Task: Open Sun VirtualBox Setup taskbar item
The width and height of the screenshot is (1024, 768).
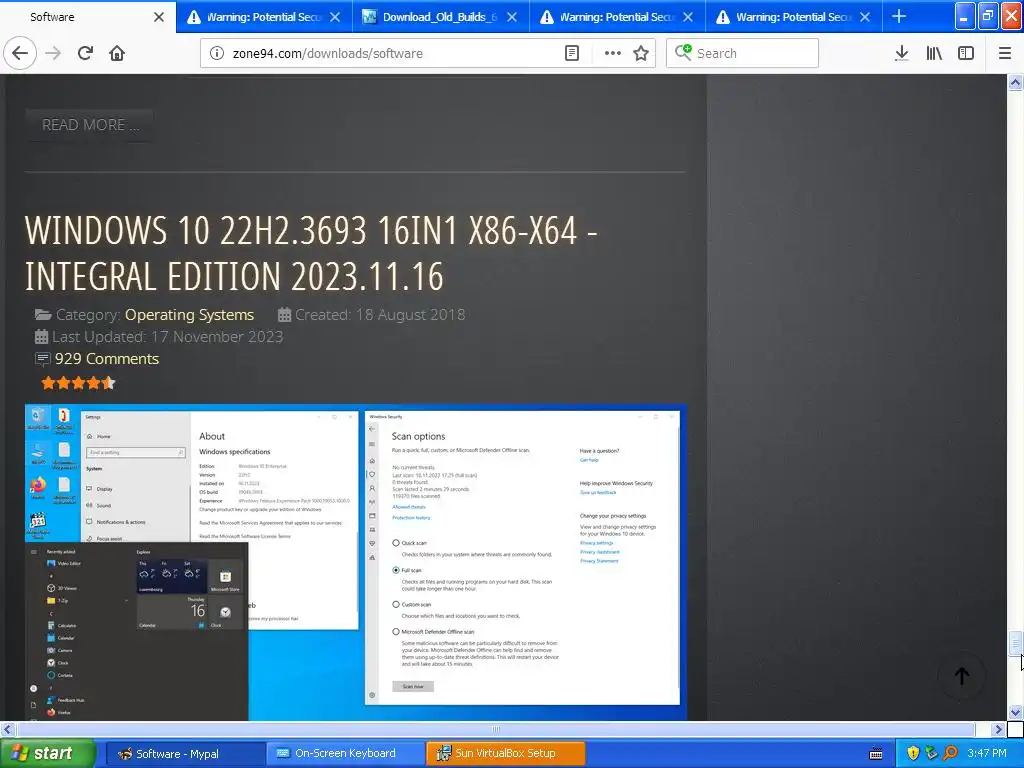Action: 505,754
